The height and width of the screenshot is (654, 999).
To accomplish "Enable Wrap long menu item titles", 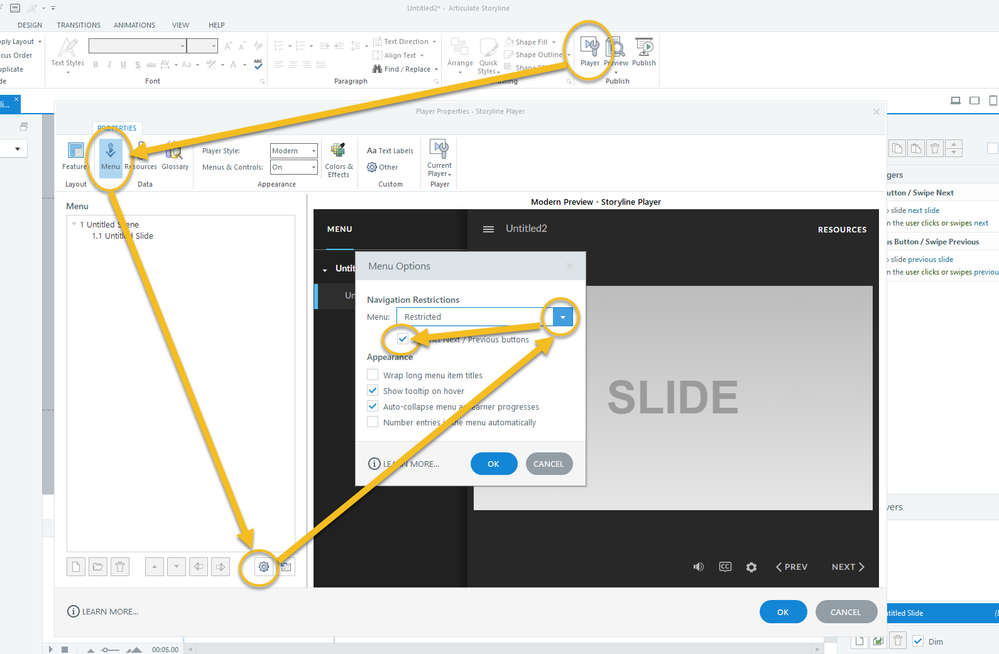I will point(373,375).
